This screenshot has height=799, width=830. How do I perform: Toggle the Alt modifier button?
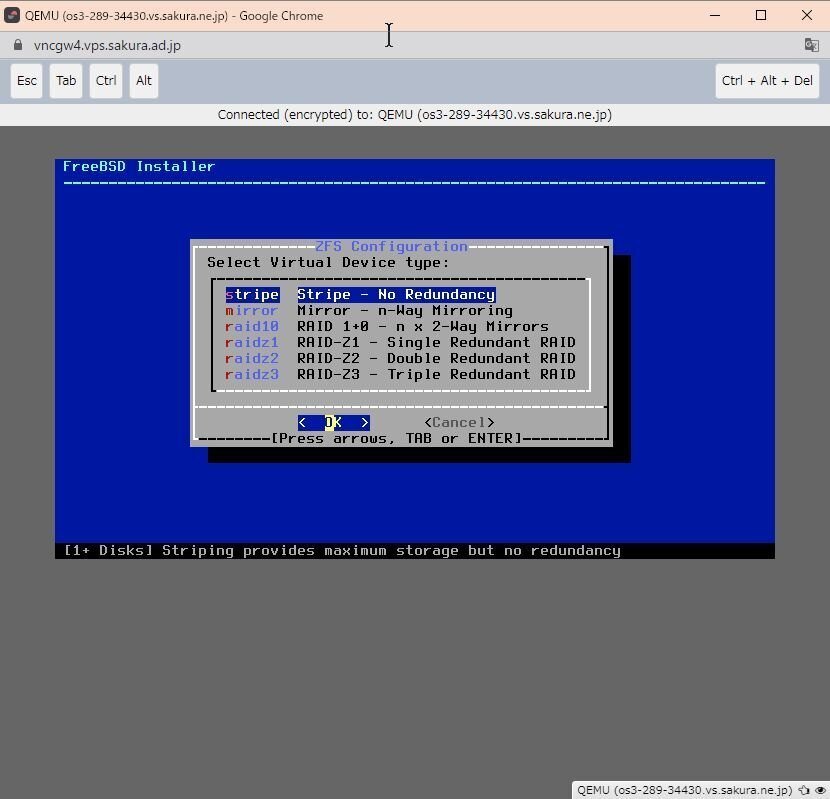143,81
